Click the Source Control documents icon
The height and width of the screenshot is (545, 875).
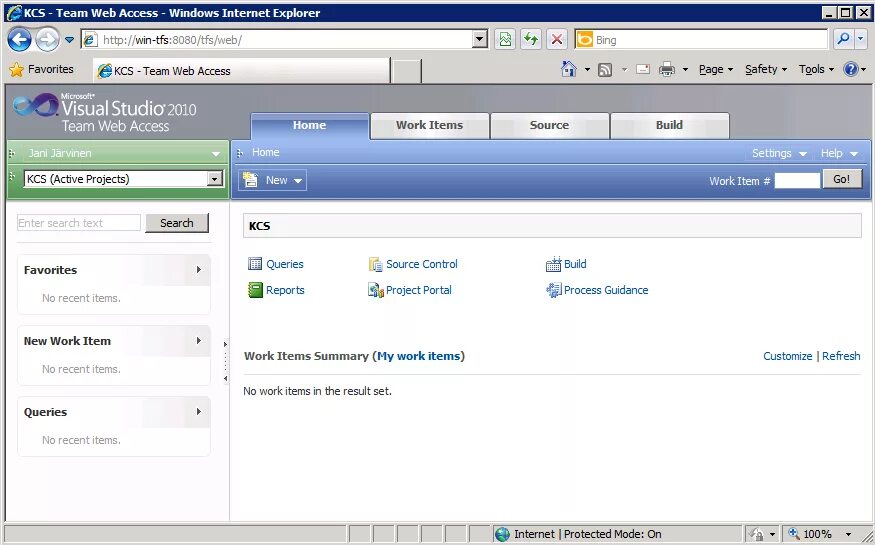coord(376,264)
